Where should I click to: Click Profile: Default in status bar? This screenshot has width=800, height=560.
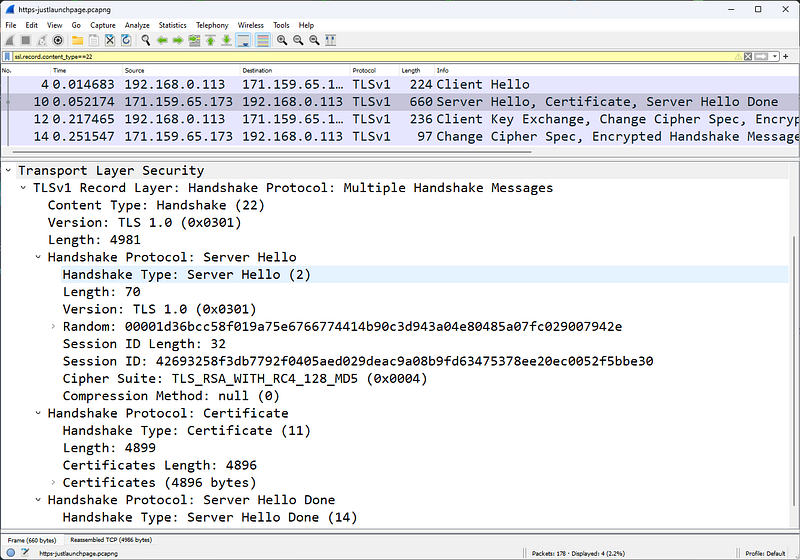coord(765,553)
